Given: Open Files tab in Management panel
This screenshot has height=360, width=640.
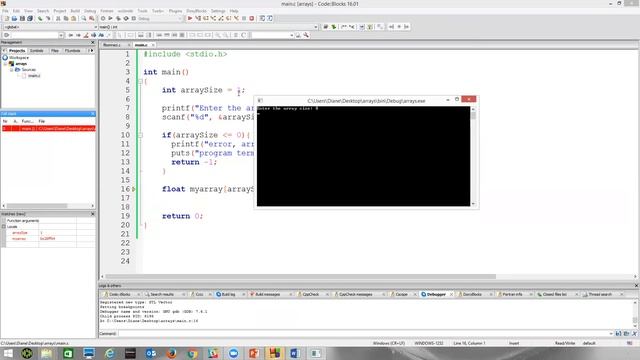Looking at the screenshot, I should tap(55, 51).
